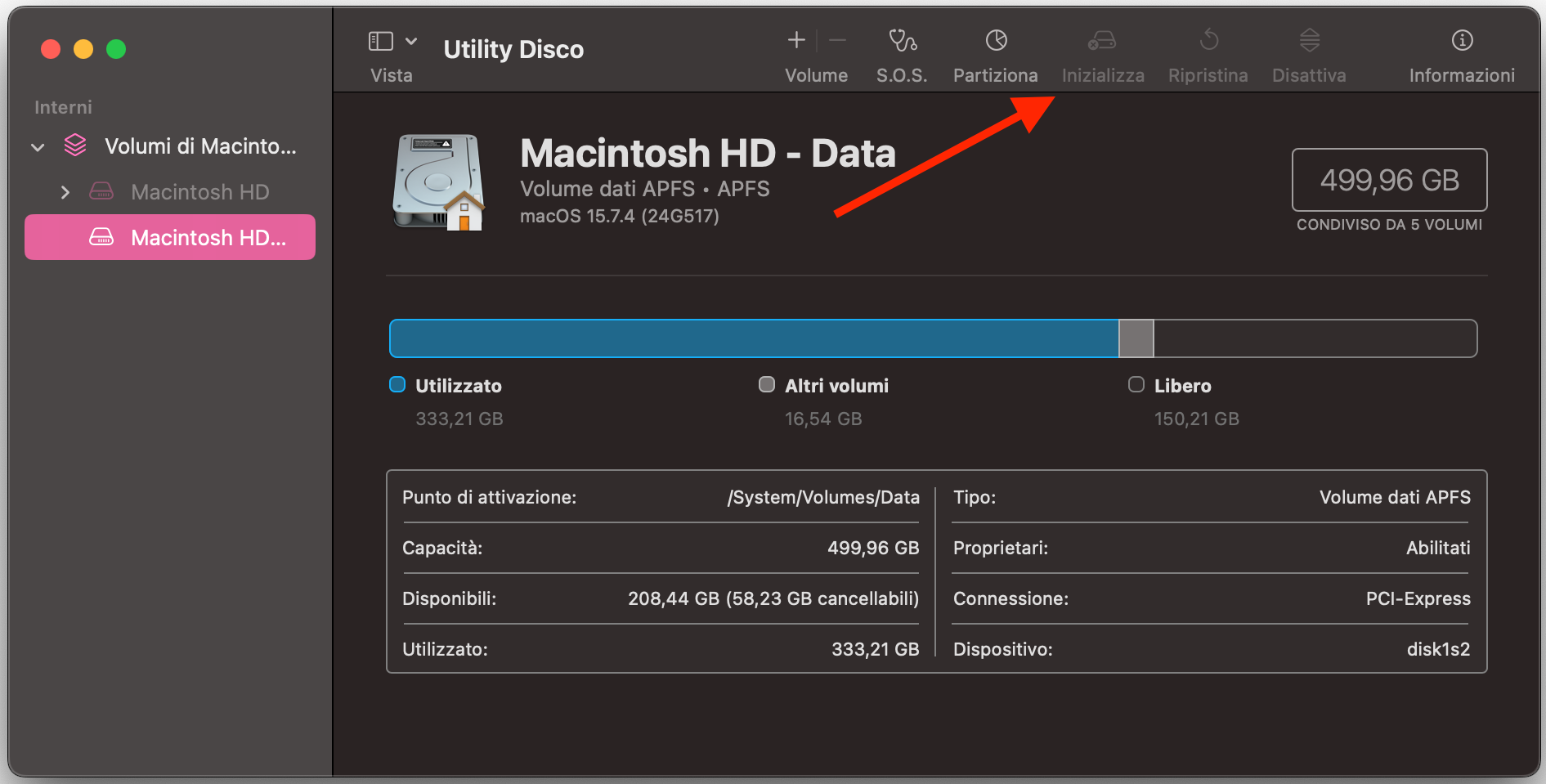Toggle the Utilizzato checkbox in the legend

pos(397,384)
